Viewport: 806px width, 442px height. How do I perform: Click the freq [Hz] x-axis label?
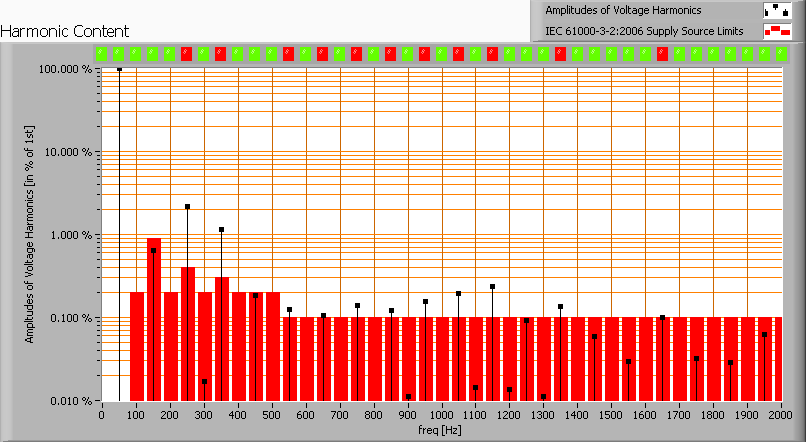(x=439, y=430)
